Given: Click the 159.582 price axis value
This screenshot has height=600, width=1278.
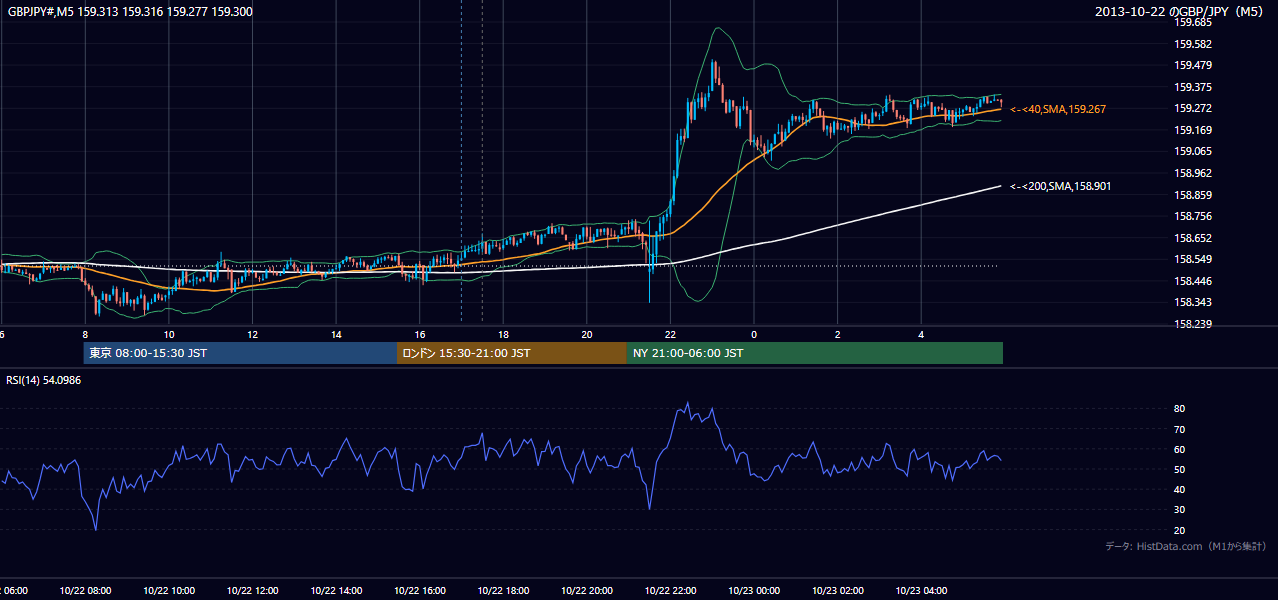Looking at the screenshot, I should pos(1193,44).
